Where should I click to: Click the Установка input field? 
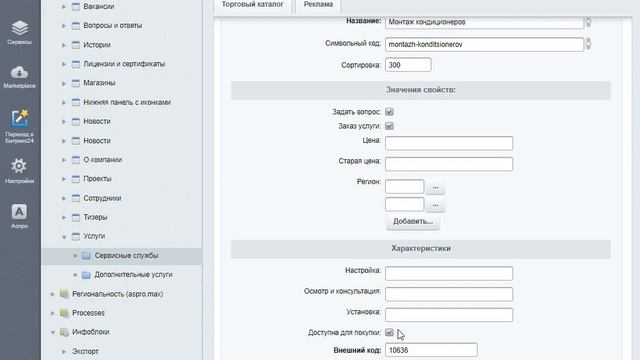449,315
